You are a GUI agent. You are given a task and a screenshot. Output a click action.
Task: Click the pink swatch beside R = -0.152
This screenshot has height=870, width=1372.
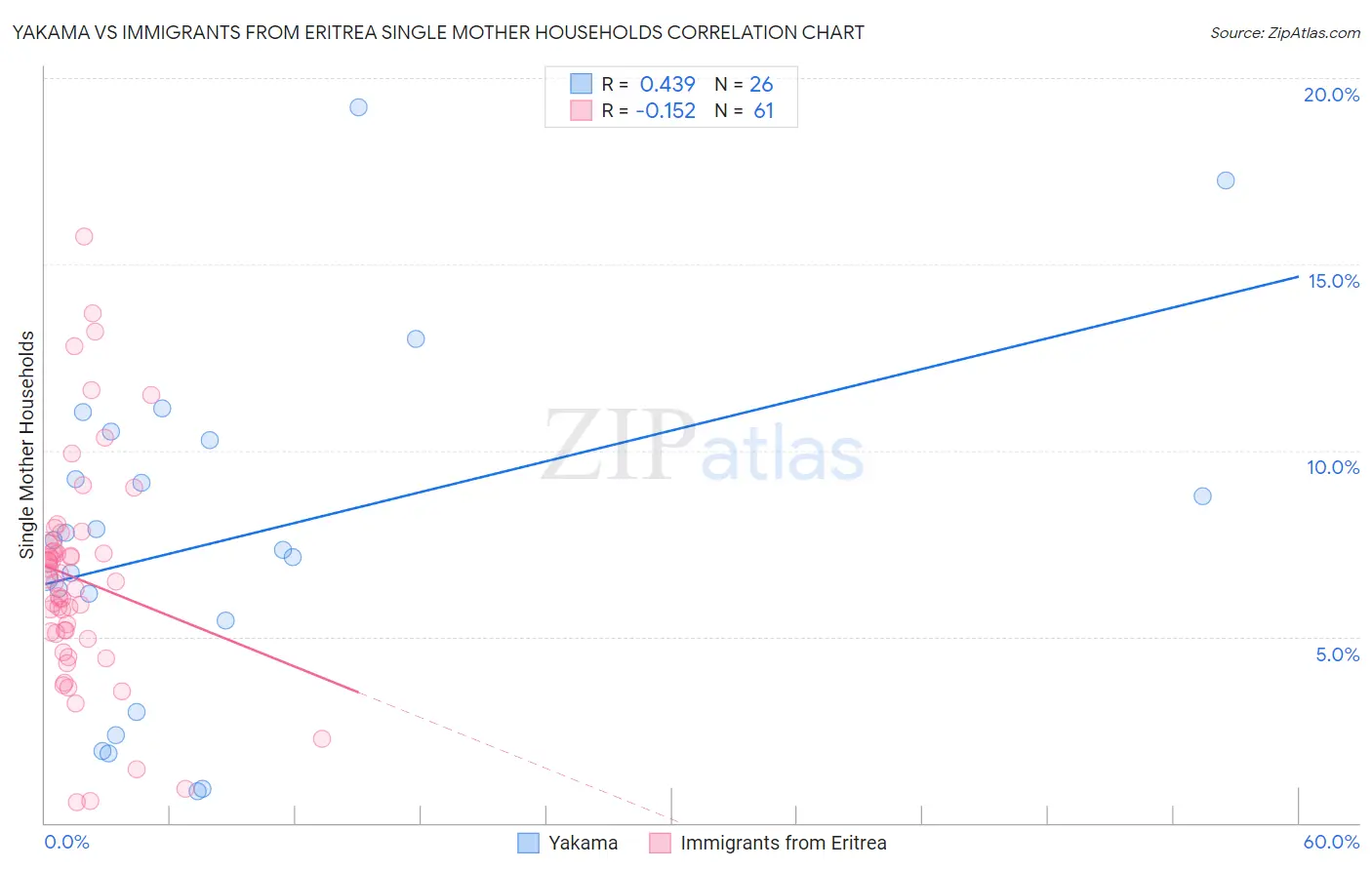(x=582, y=110)
